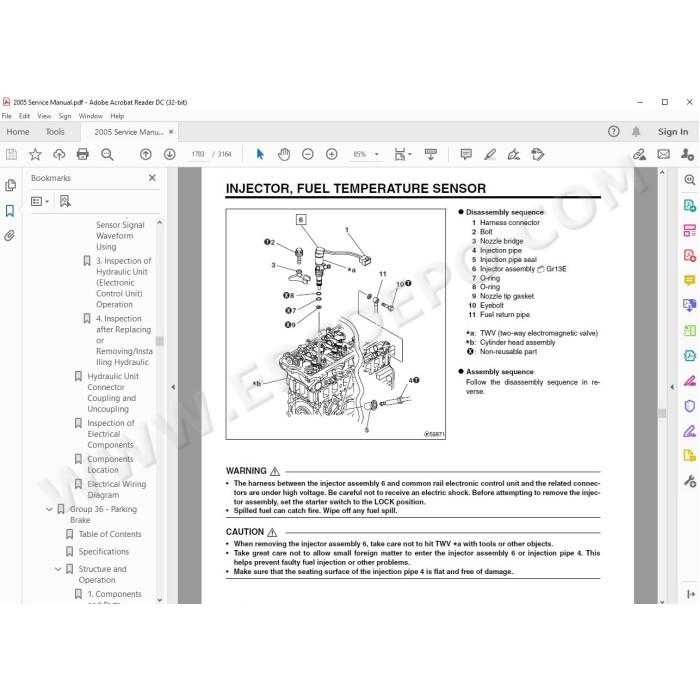Image resolution: width=700 pixels, height=700 pixels.
Task: Click find current bookmark icon
Action: (65, 201)
